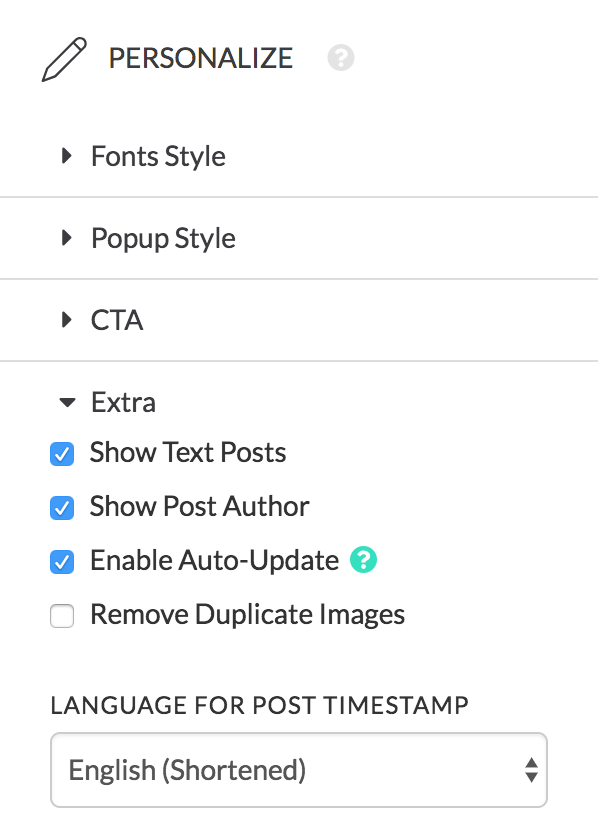Select the Popup Style section label
598x814 pixels.
(164, 239)
